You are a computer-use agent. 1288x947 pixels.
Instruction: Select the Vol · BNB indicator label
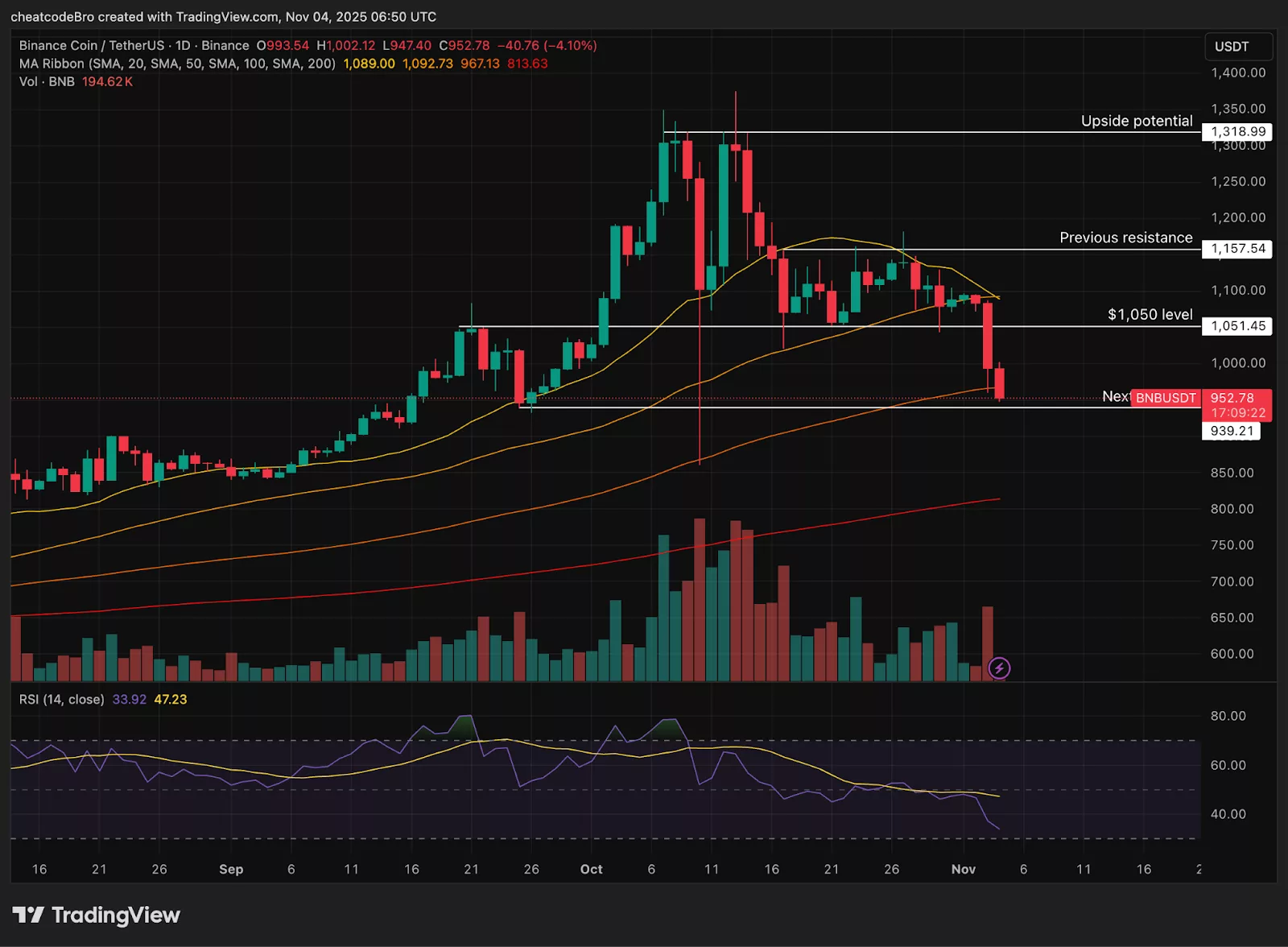tap(46, 81)
